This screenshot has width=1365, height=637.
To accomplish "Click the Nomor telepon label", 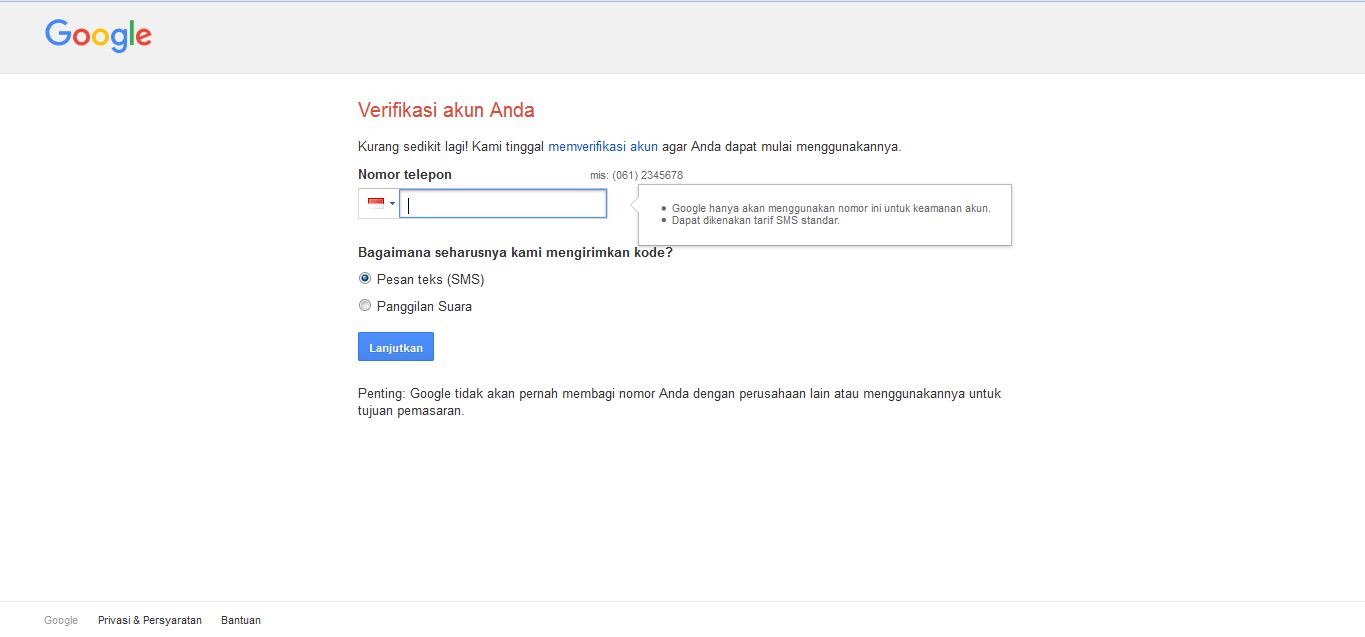I will (x=405, y=174).
